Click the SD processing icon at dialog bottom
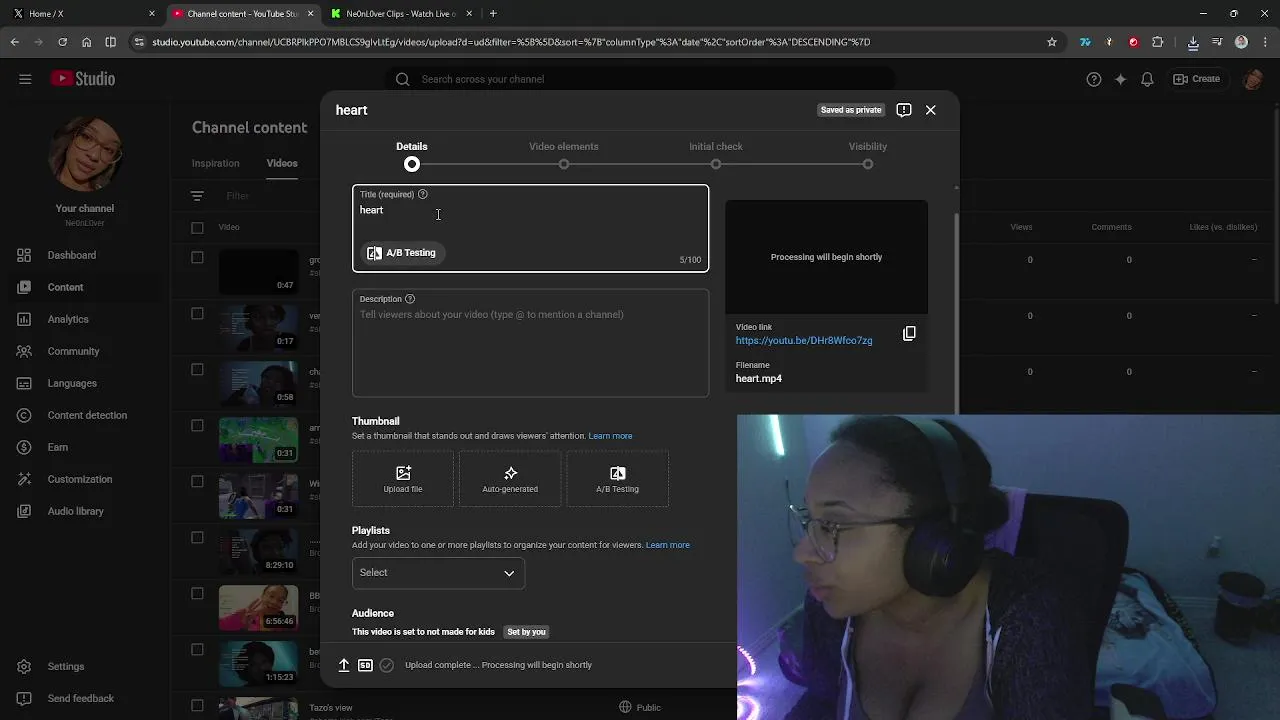1280x720 pixels. click(365, 665)
